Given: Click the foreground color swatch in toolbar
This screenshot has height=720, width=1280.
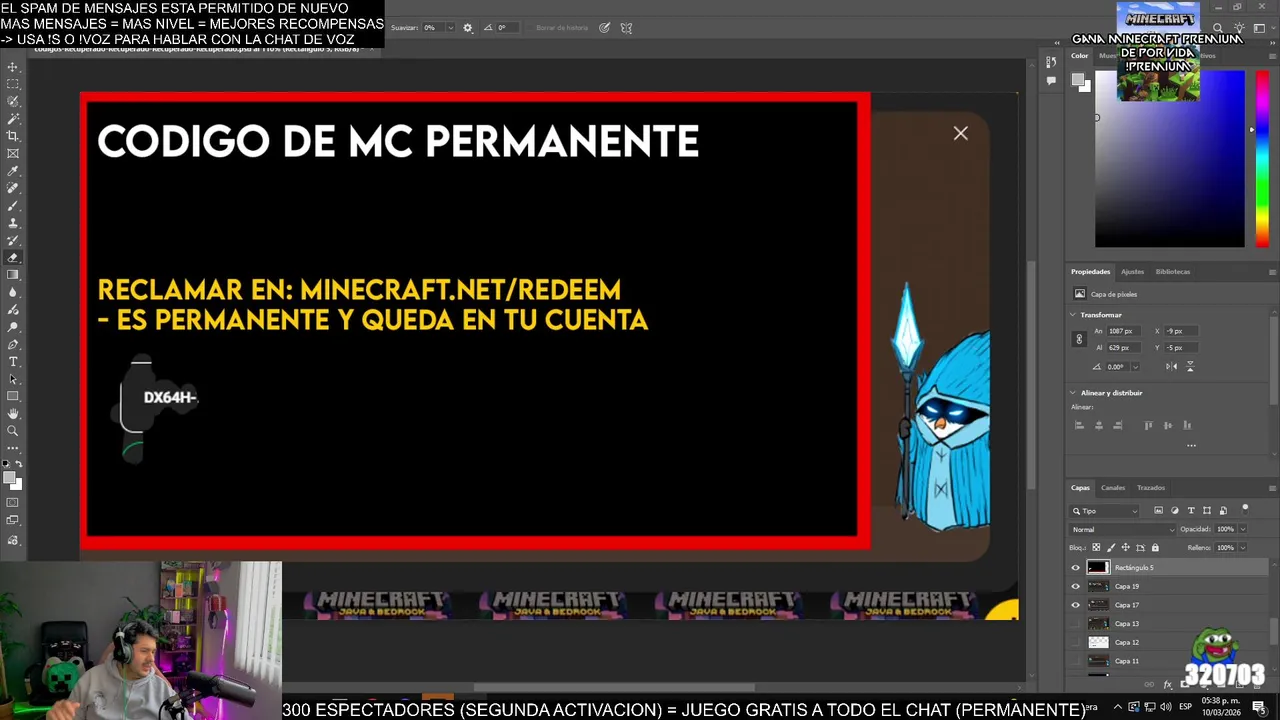Looking at the screenshot, I should point(11,479).
